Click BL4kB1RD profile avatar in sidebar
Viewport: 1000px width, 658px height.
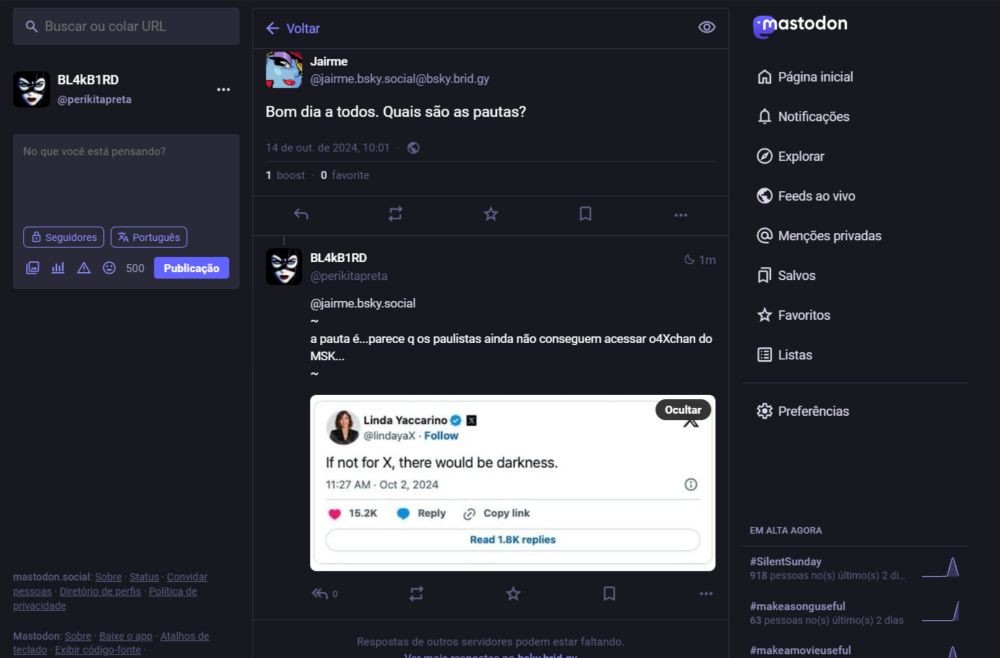(31, 89)
